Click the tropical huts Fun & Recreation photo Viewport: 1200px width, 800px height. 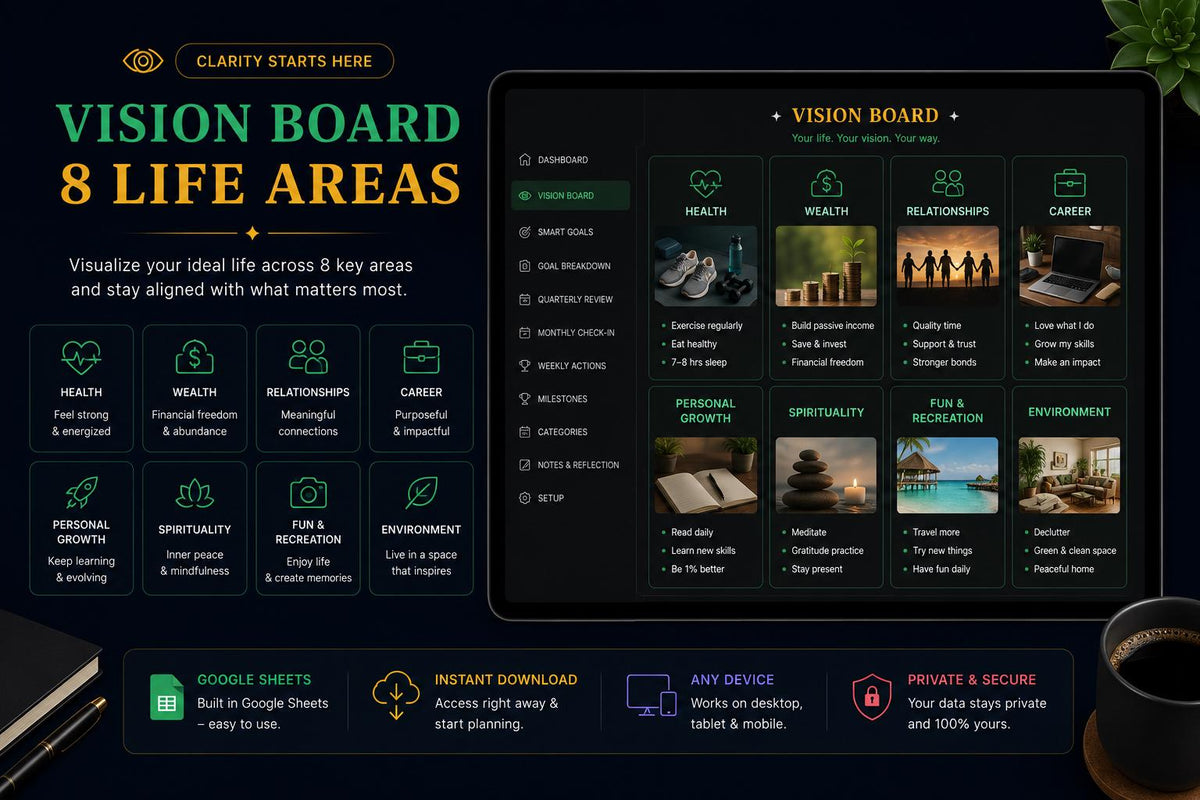948,475
